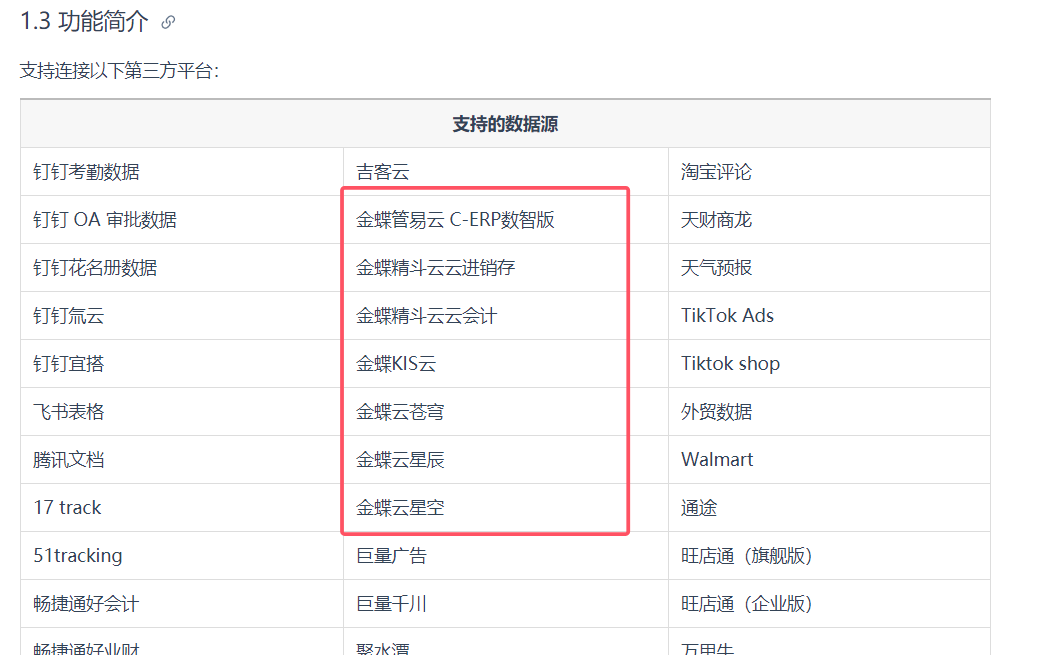The height and width of the screenshot is (655, 1063).
Task: Select the 51tracking cell
Action: [x=182, y=556]
